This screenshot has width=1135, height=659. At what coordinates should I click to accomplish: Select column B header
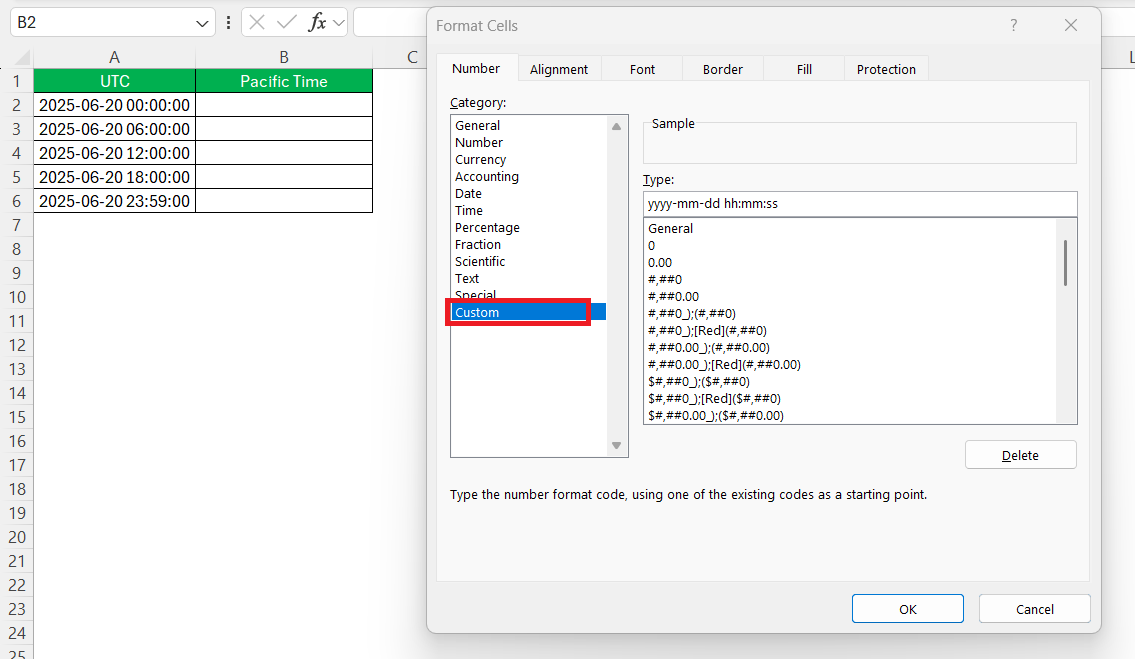[284, 57]
